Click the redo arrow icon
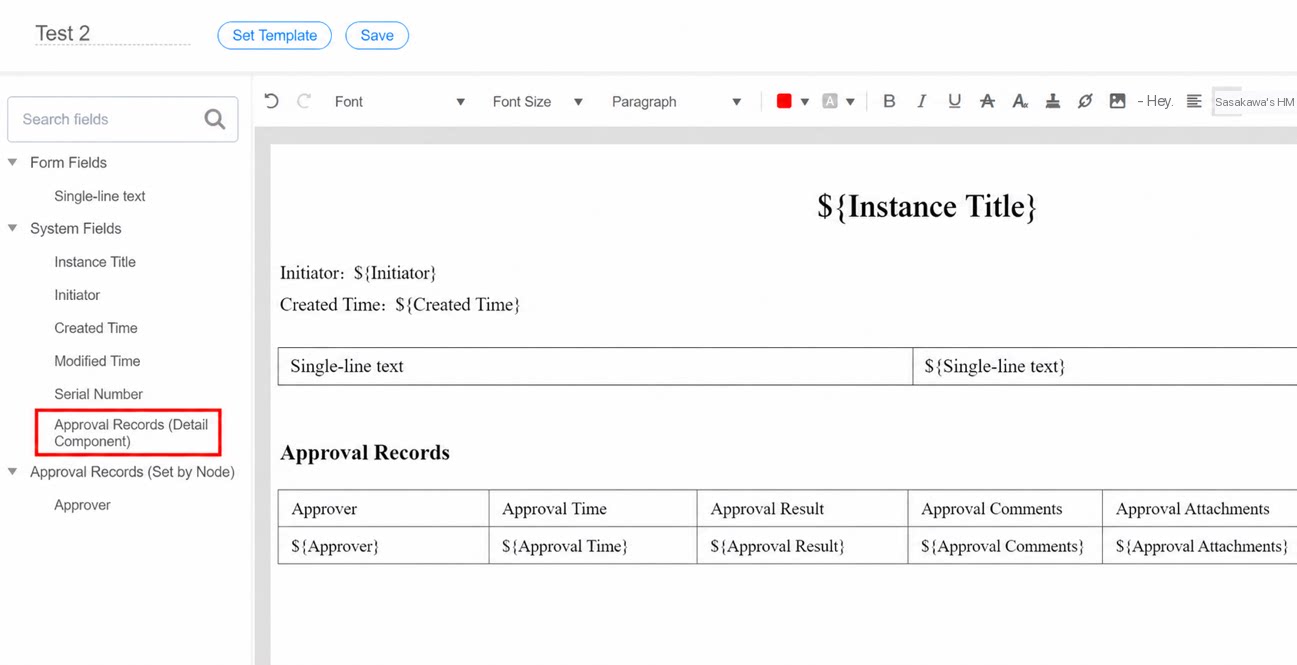Screen dimensions: 1297x665 [x=304, y=101]
